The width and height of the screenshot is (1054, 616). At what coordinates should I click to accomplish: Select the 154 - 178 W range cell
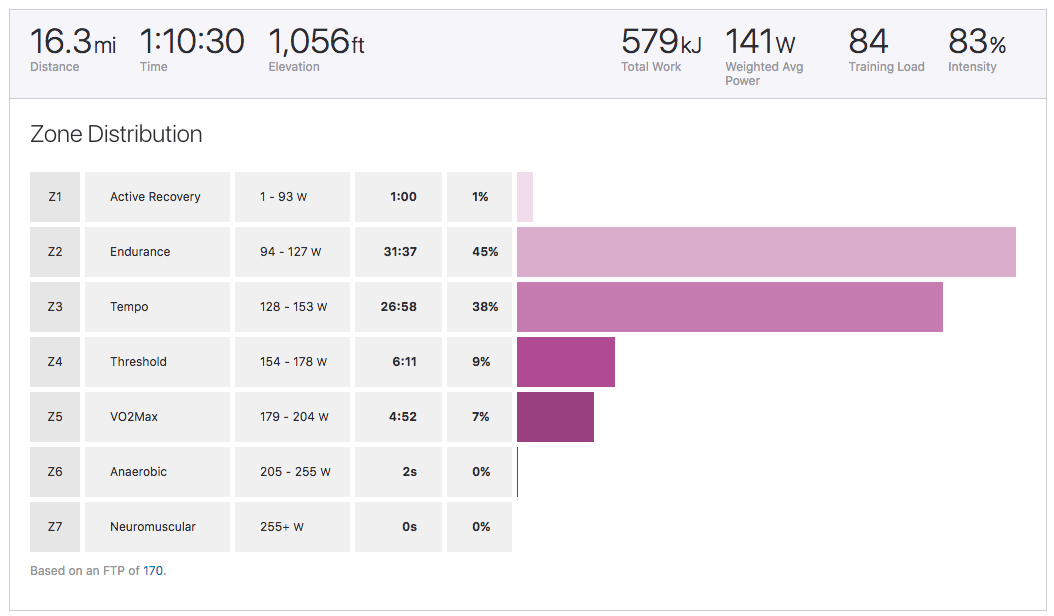(292, 362)
